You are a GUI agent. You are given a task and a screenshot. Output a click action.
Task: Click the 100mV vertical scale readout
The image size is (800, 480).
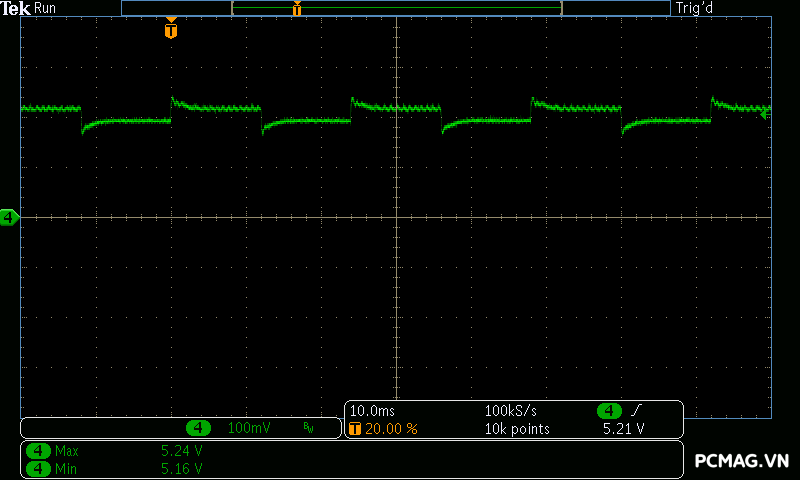[x=248, y=428]
